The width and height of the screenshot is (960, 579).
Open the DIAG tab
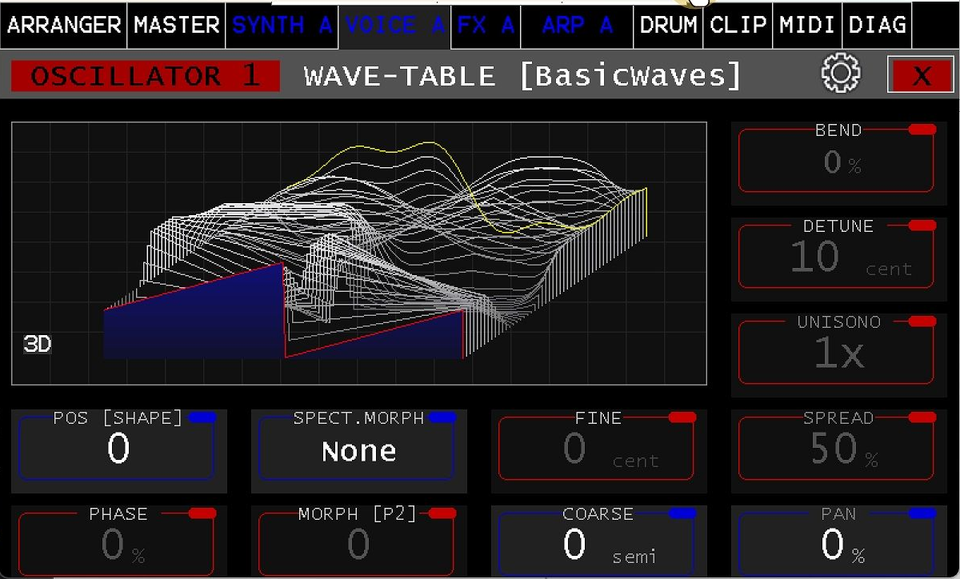(x=877, y=25)
